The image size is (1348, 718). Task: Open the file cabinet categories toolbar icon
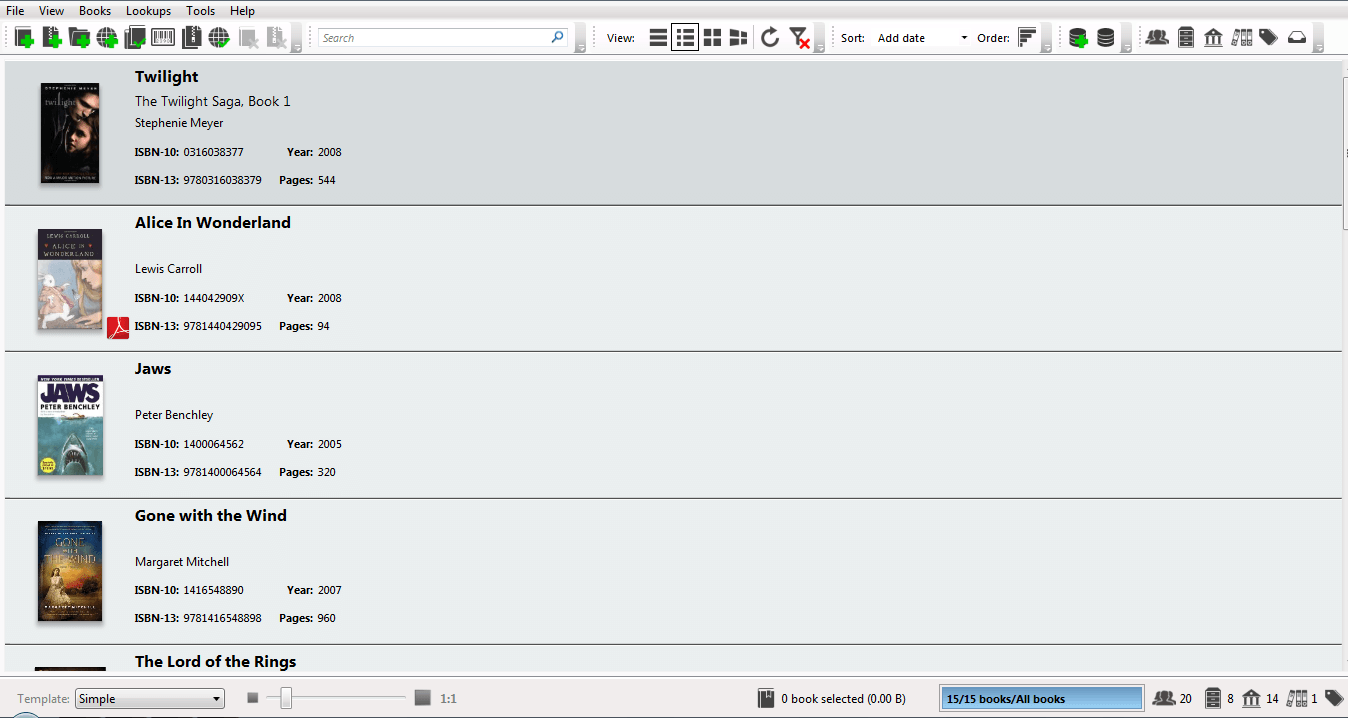pyautogui.click(x=1186, y=38)
